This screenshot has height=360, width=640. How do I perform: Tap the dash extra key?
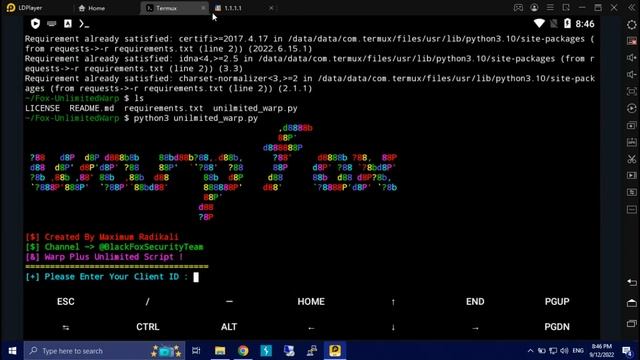click(x=229, y=302)
